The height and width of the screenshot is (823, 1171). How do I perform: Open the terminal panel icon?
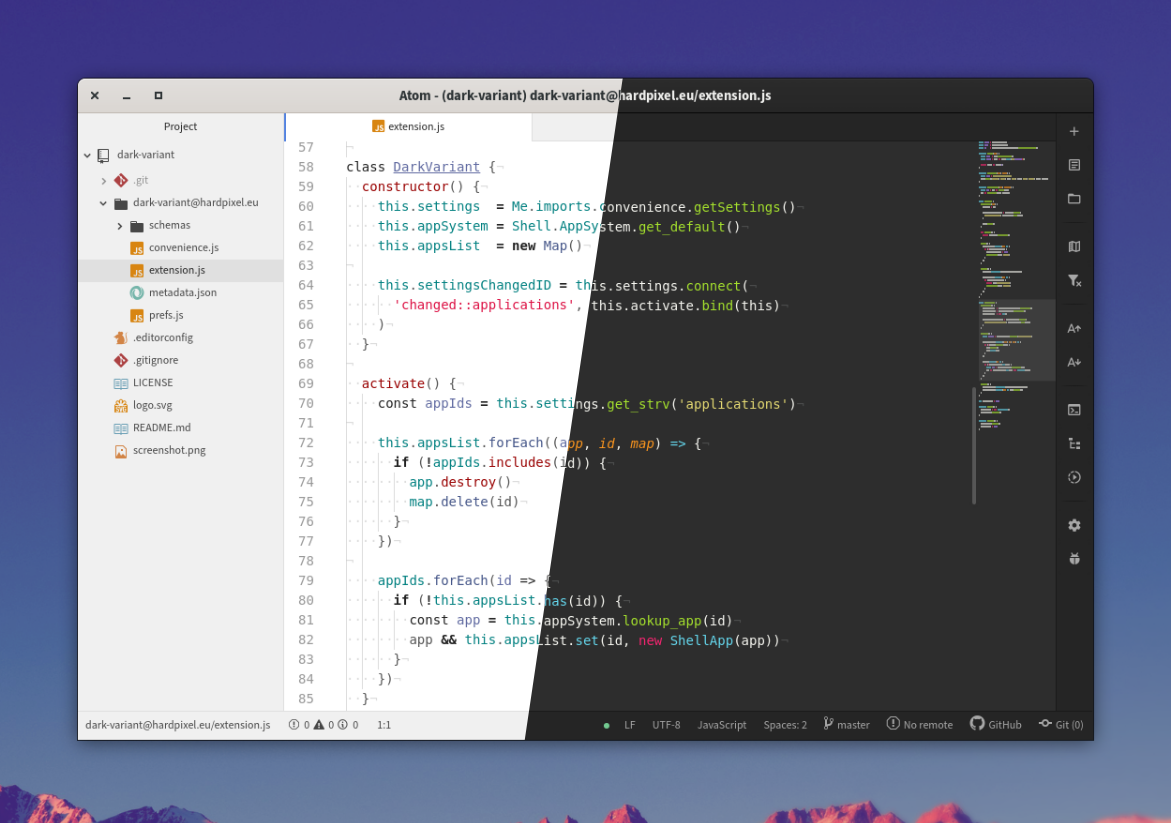[x=1074, y=410]
